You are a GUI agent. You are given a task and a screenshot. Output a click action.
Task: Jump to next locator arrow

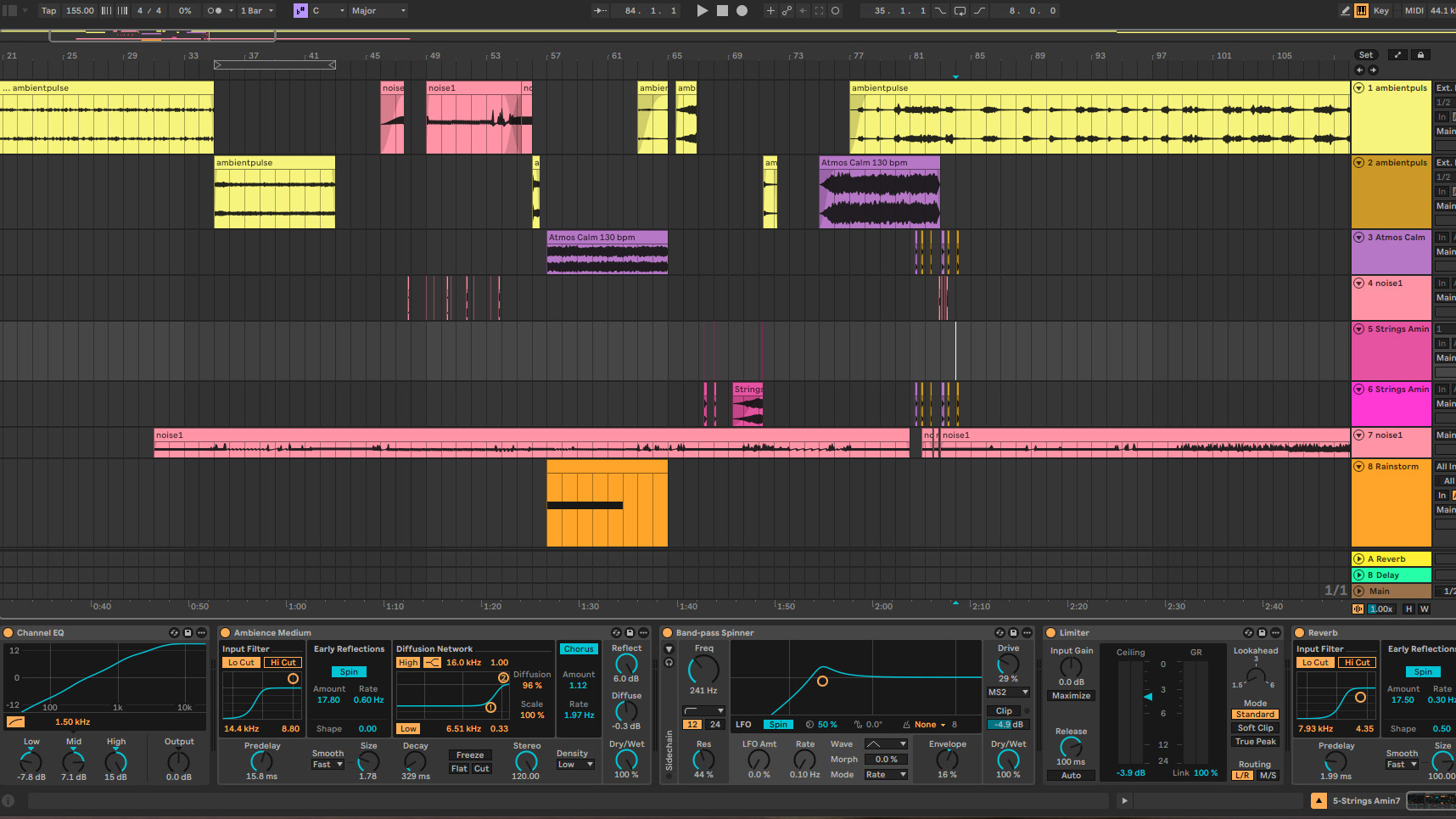point(1373,70)
